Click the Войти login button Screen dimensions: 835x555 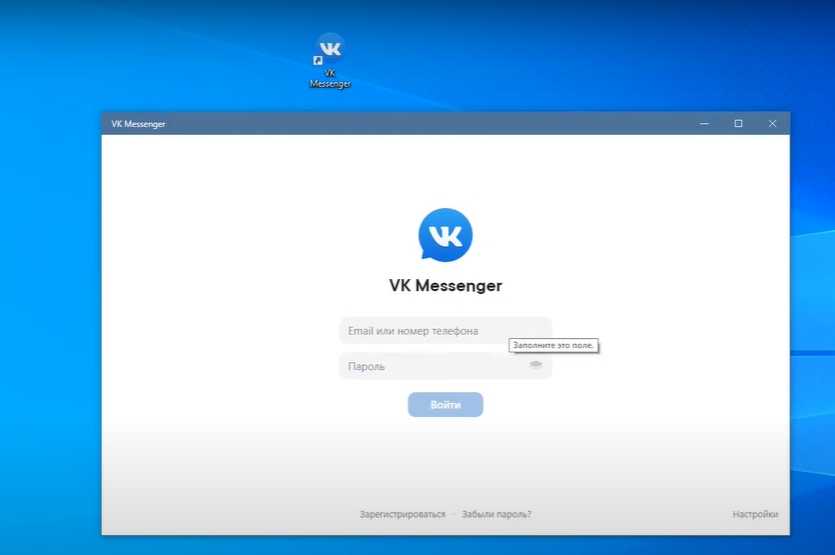click(x=445, y=405)
